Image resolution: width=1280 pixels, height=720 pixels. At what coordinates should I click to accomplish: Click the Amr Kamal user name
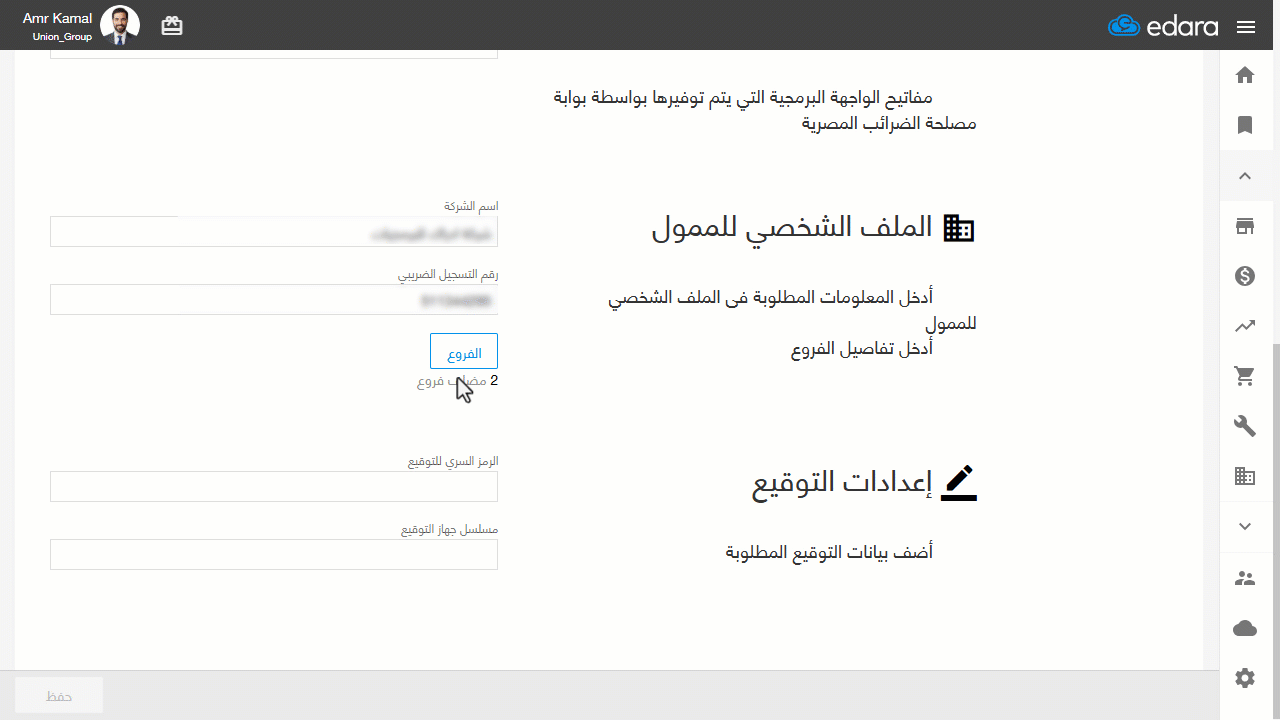(x=57, y=18)
